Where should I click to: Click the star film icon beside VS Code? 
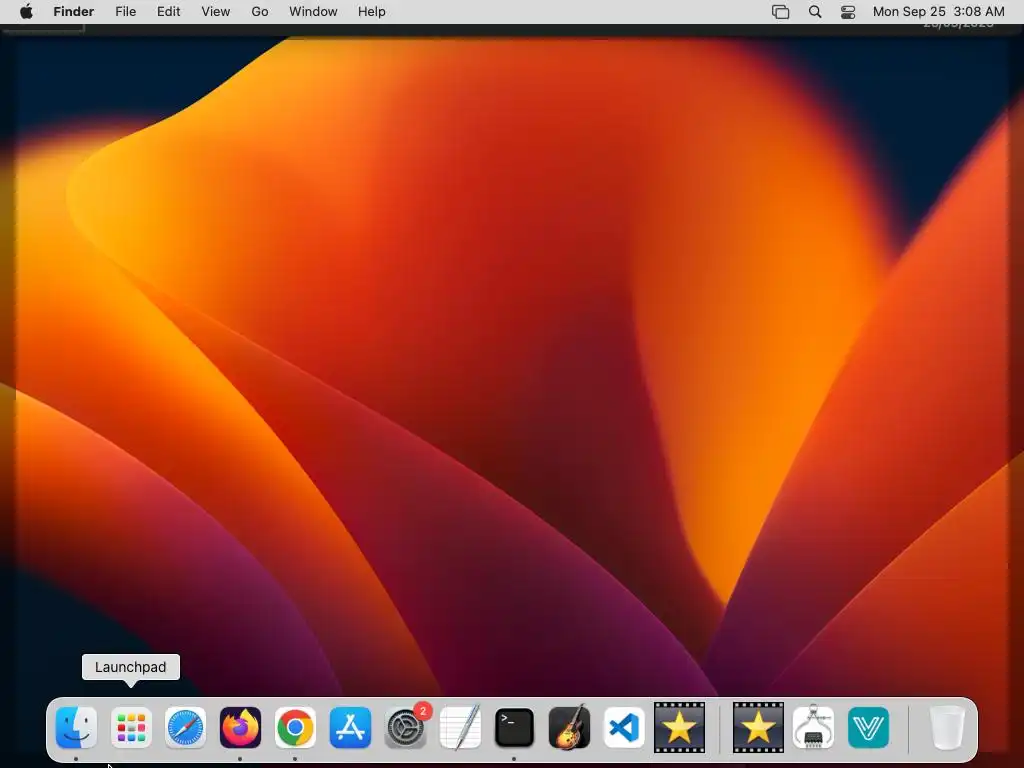(x=679, y=728)
